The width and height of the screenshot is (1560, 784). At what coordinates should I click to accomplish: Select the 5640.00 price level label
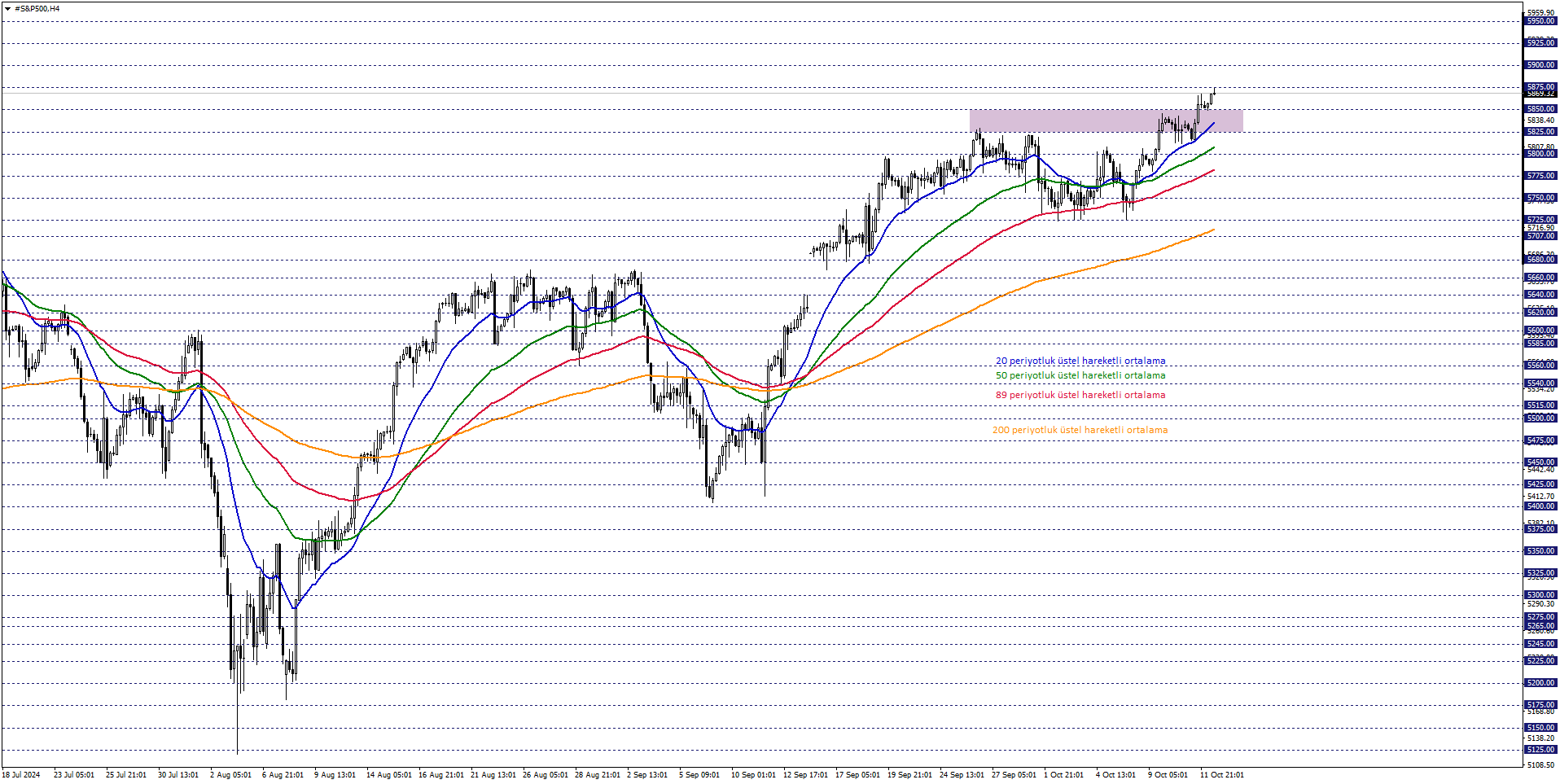1540,295
